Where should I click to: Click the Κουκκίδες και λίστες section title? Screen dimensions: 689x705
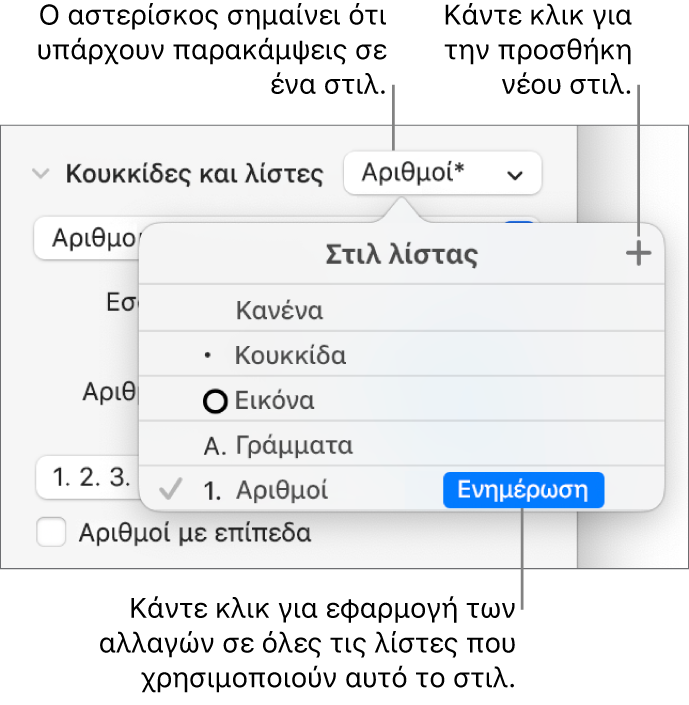pos(195,174)
